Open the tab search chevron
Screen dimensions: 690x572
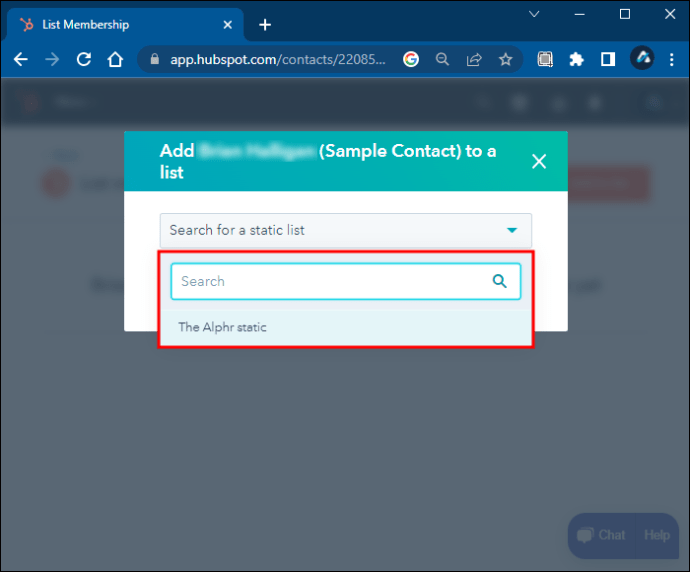pos(534,14)
